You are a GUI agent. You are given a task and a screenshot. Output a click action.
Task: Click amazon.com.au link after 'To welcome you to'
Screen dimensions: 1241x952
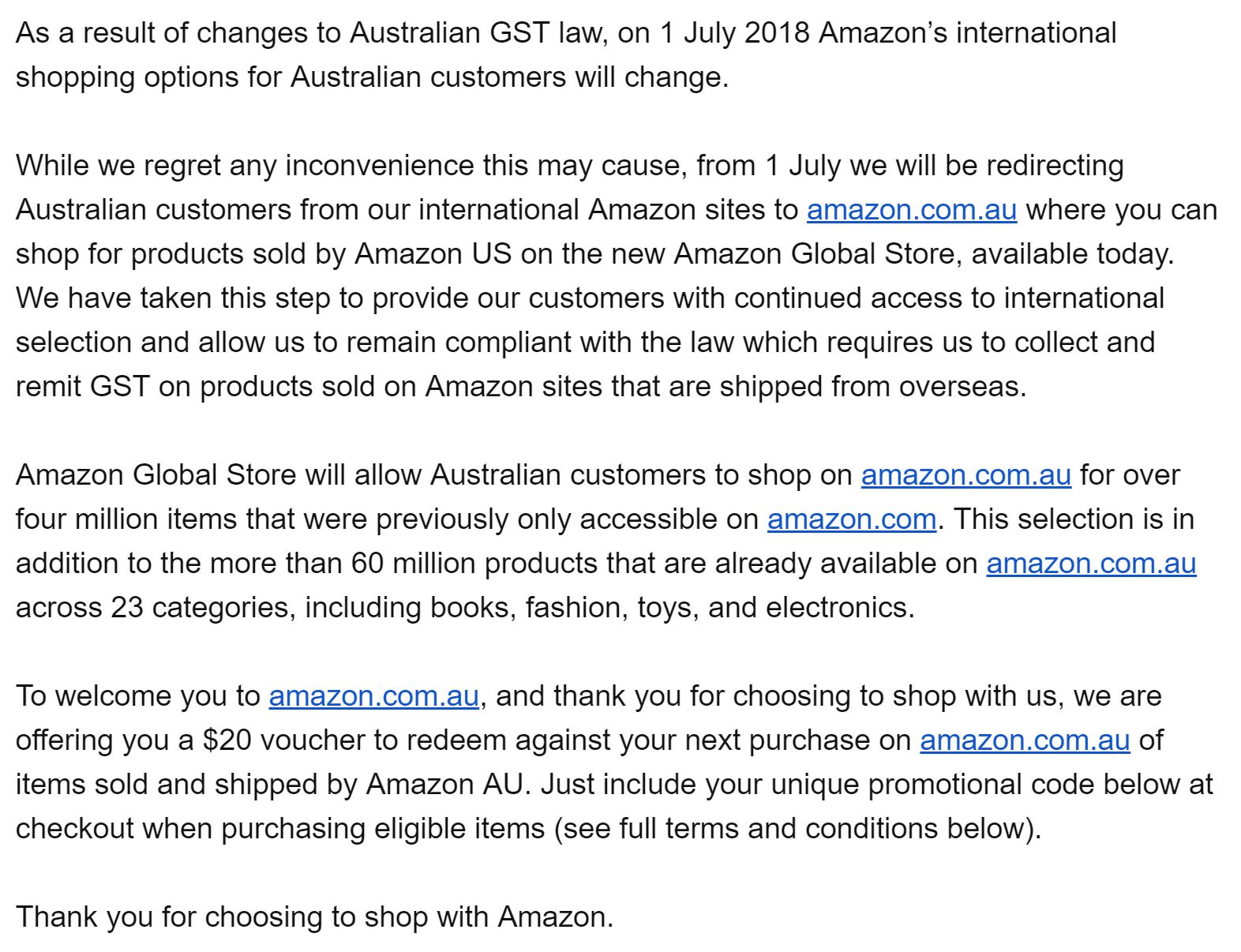click(374, 696)
